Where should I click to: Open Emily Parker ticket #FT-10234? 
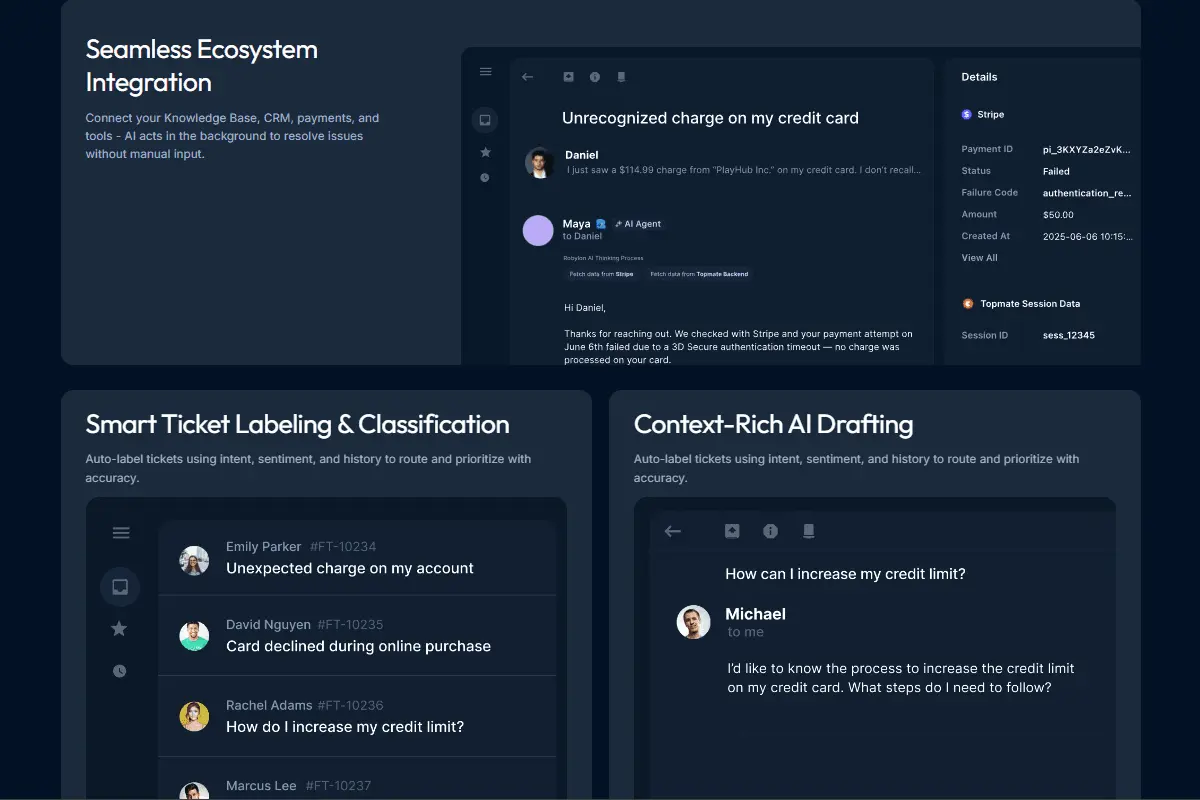tap(357, 558)
